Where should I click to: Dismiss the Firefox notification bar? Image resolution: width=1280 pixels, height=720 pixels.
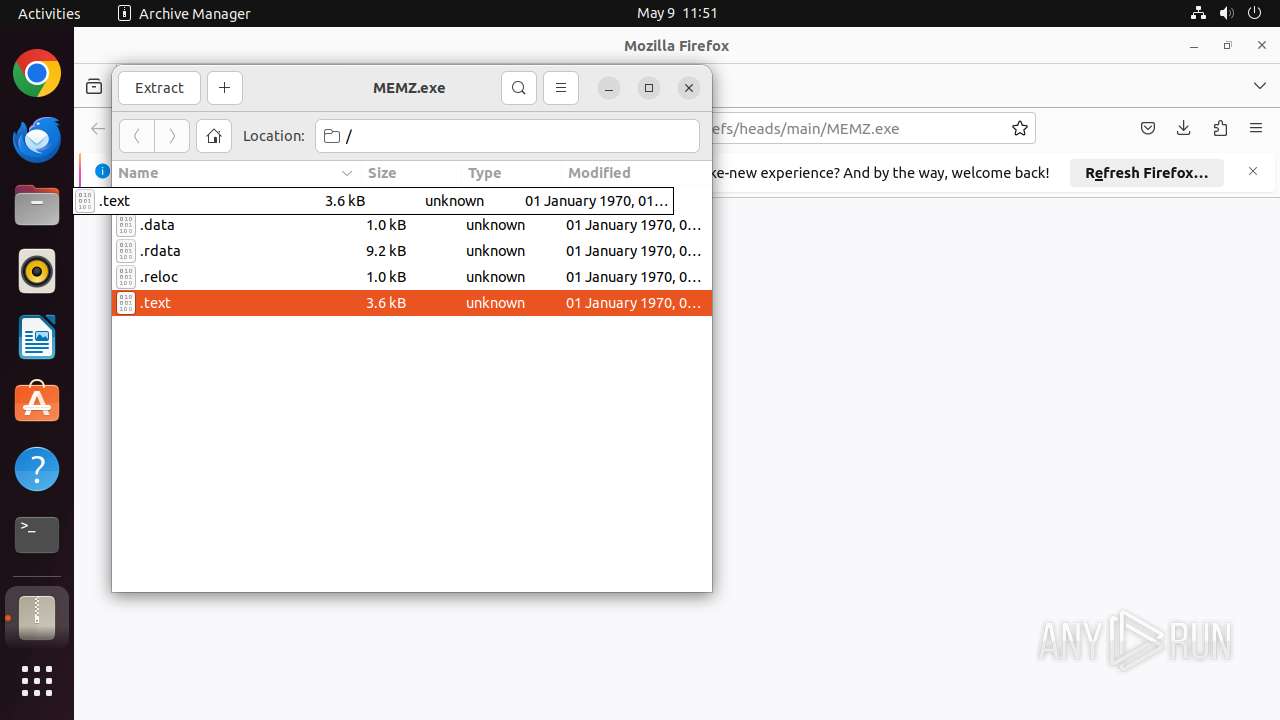pyautogui.click(x=1253, y=172)
